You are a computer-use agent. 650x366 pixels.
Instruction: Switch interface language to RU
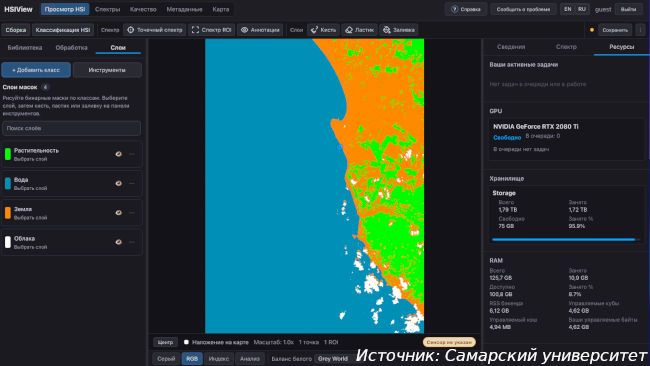pyautogui.click(x=582, y=9)
